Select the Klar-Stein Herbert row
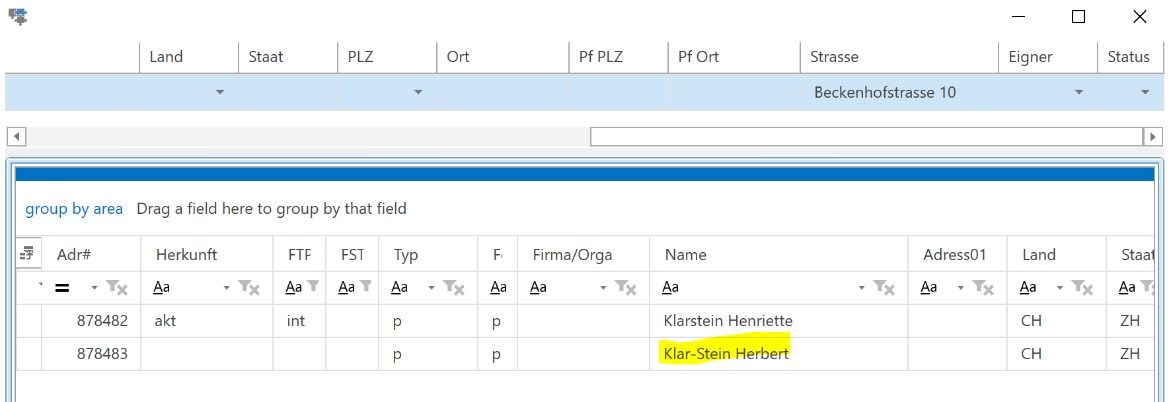1171x402 pixels. pyautogui.click(x=725, y=354)
